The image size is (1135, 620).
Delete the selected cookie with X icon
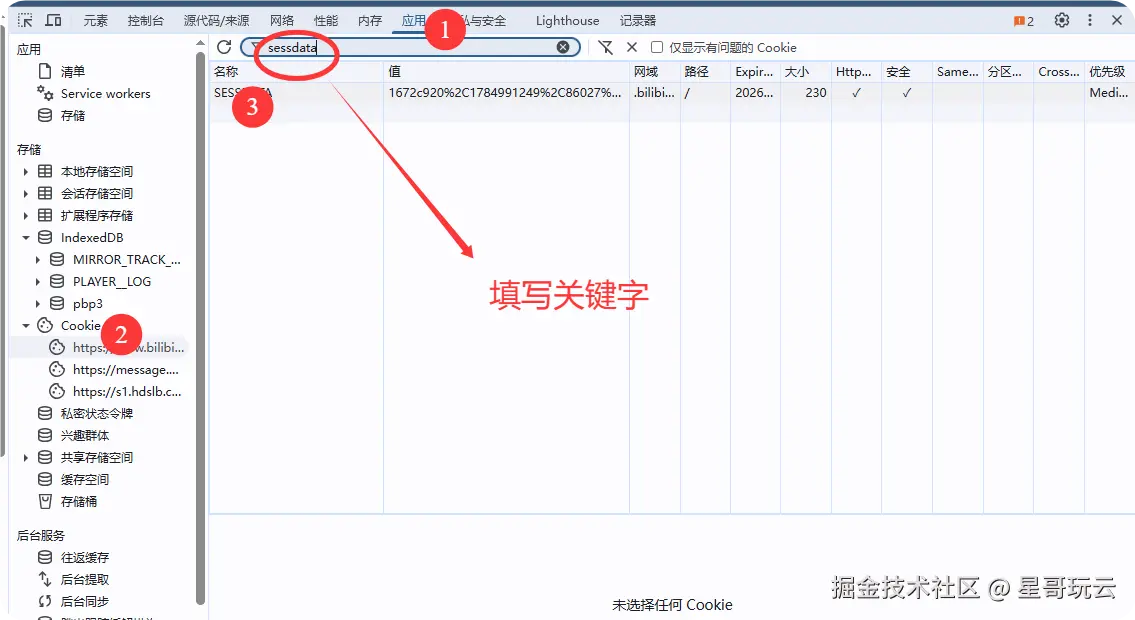coord(632,47)
